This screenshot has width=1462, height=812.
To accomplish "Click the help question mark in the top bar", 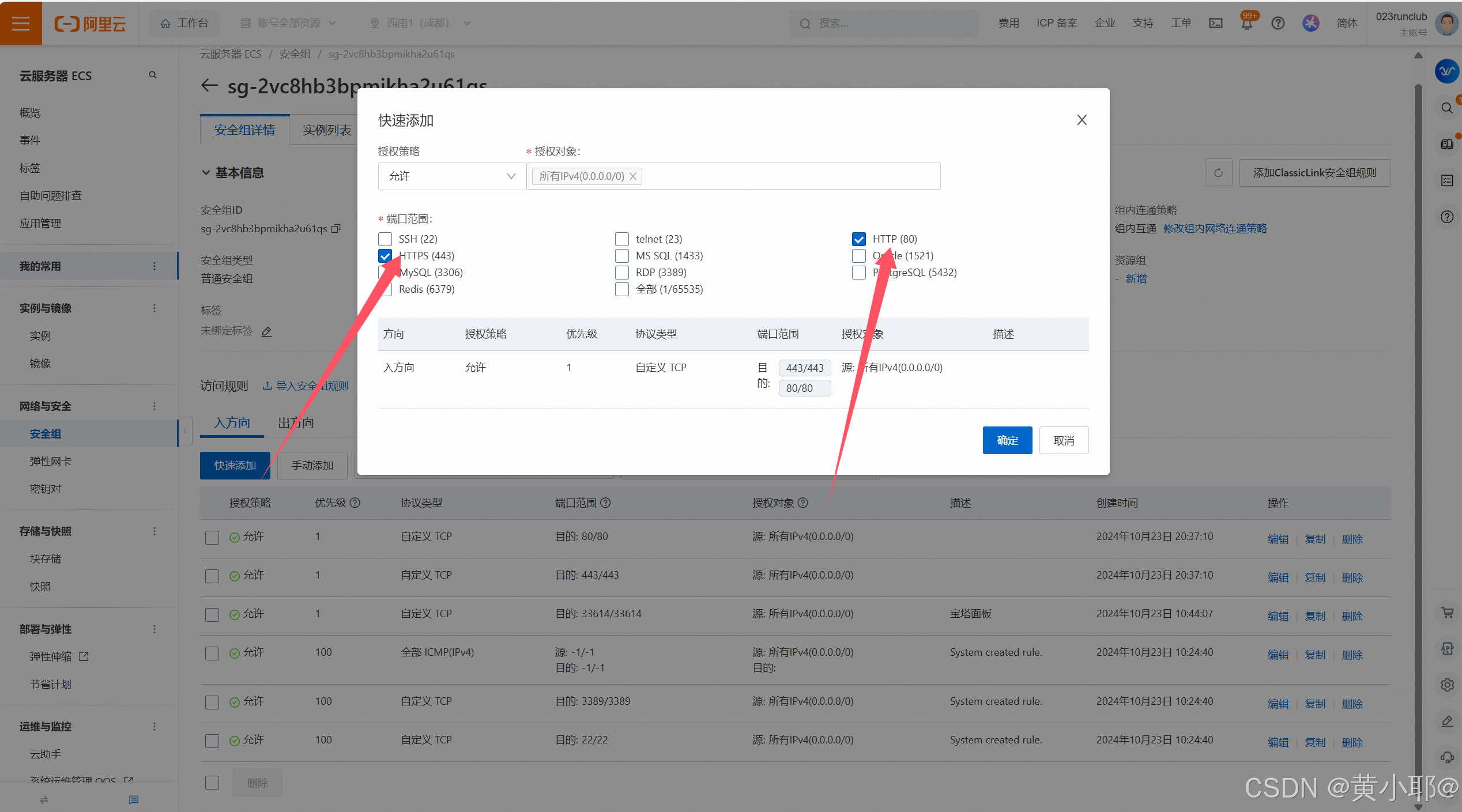I will (x=1278, y=23).
